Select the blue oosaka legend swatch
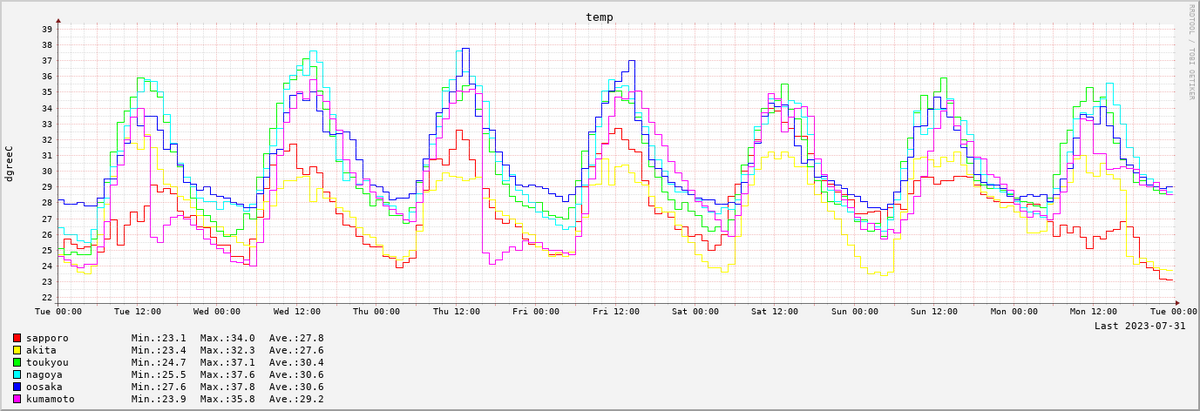 (17, 386)
